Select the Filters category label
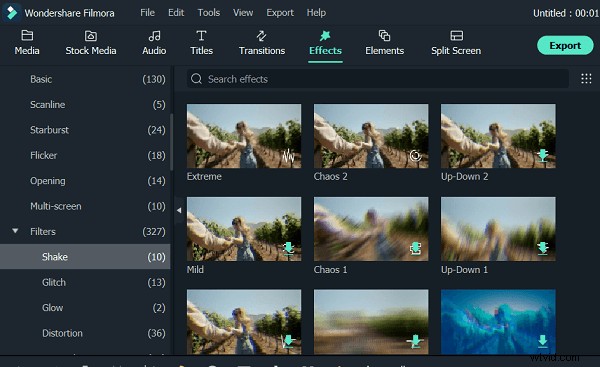Image resolution: width=600 pixels, height=367 pixels. tap(43, 232)
